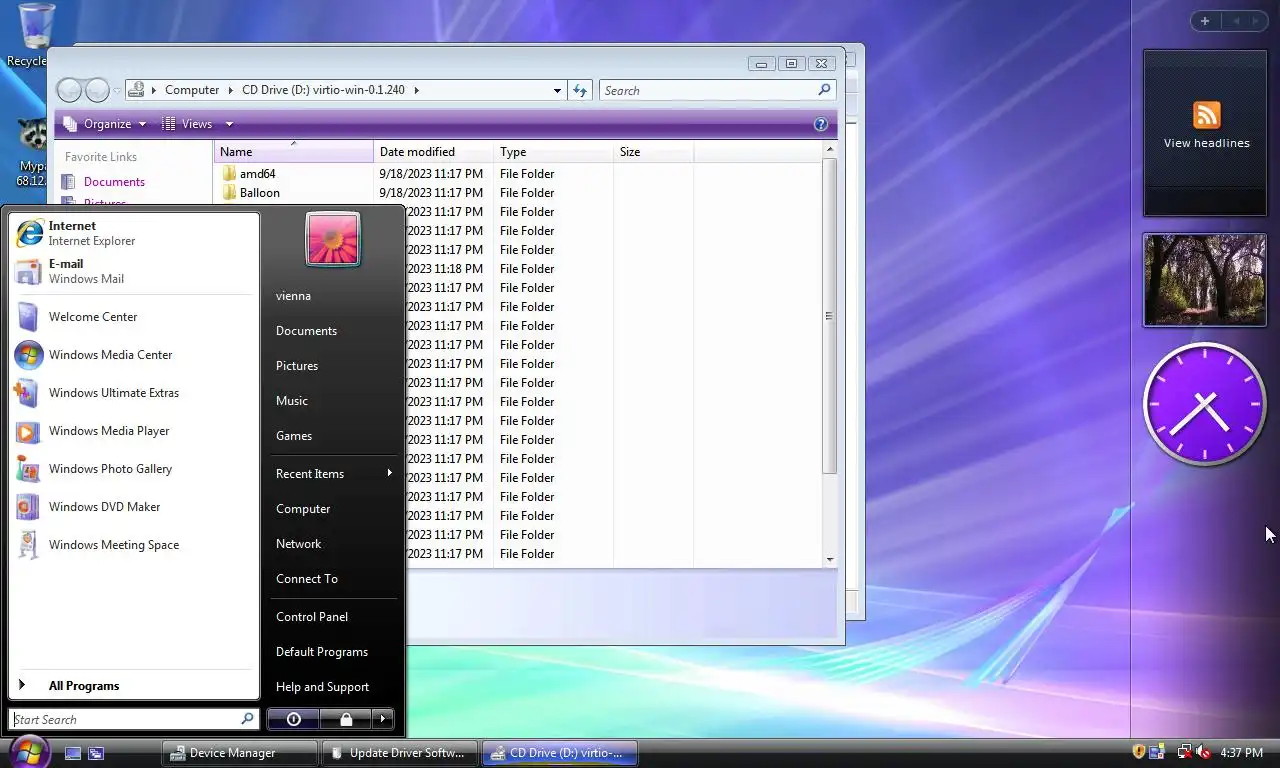This screenshot has width=1280, height=768.
Task: Open the address bar history dropdown
Action: click(557, 90)
